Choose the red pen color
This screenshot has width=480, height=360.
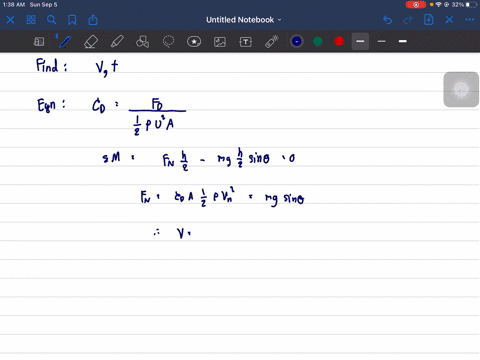[339, 41]
